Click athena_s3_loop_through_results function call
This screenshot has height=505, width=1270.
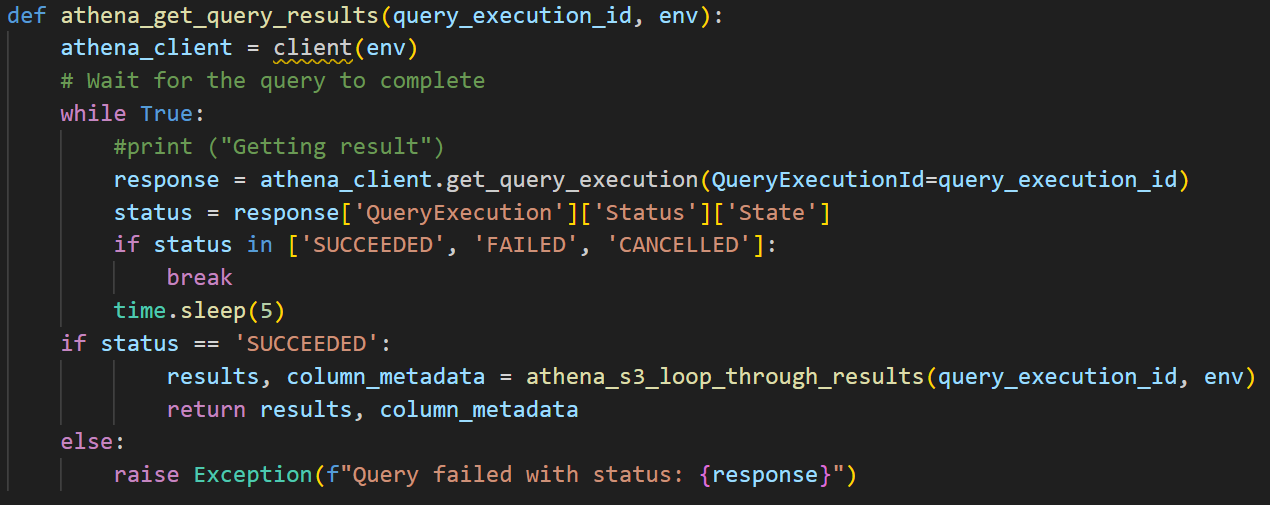click(725, 377)
